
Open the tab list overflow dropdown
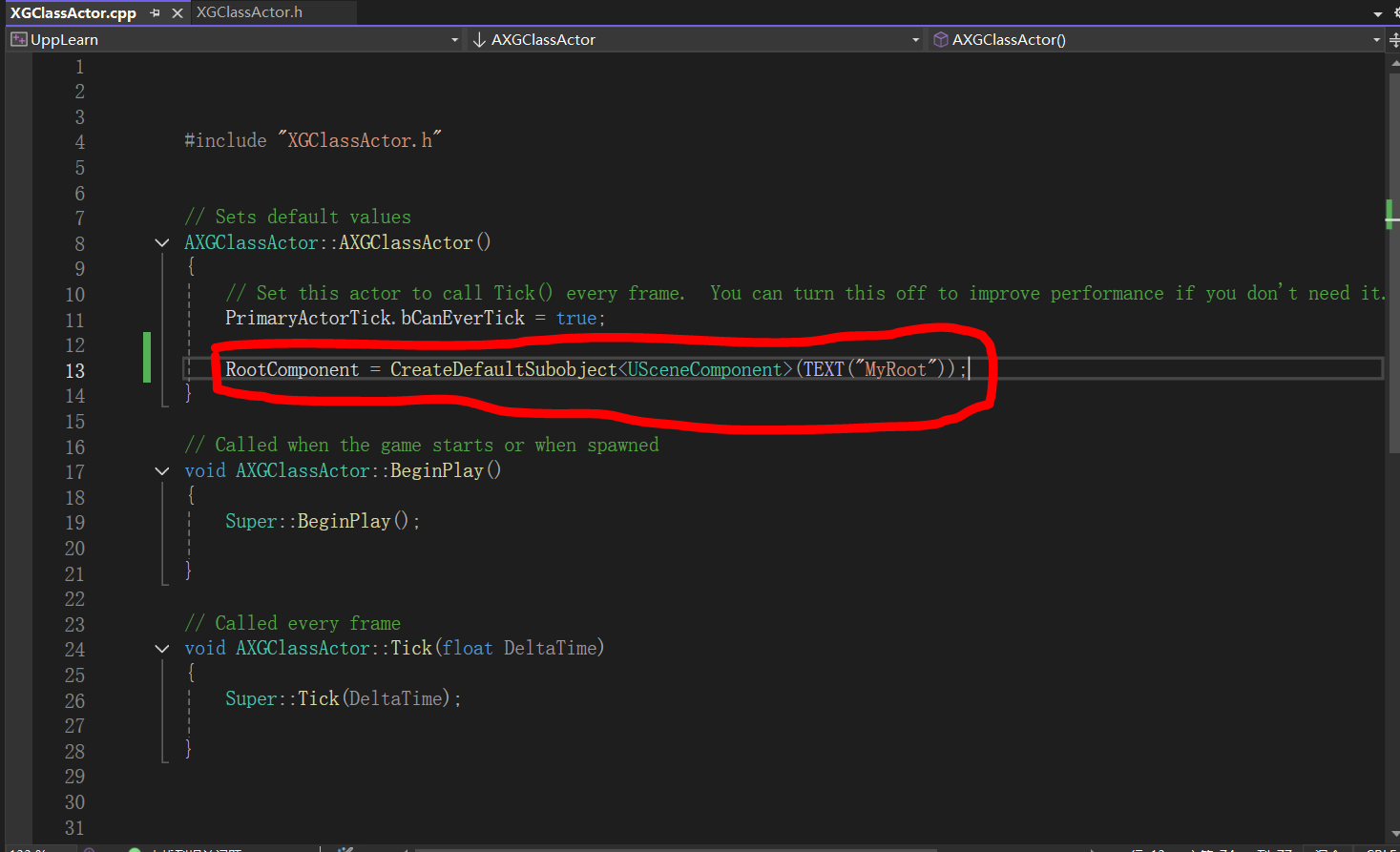coord(1377,13)
